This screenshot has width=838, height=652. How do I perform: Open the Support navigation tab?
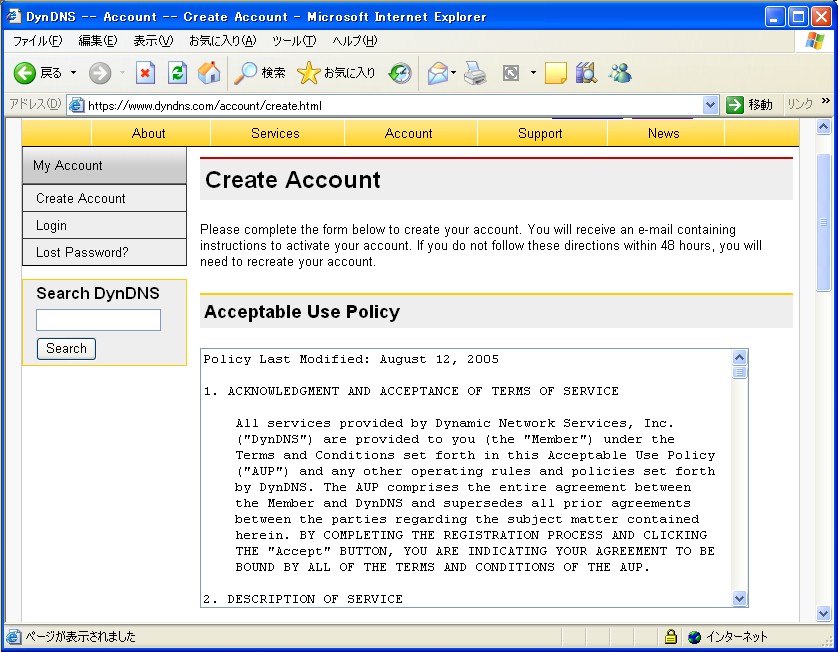540,133
